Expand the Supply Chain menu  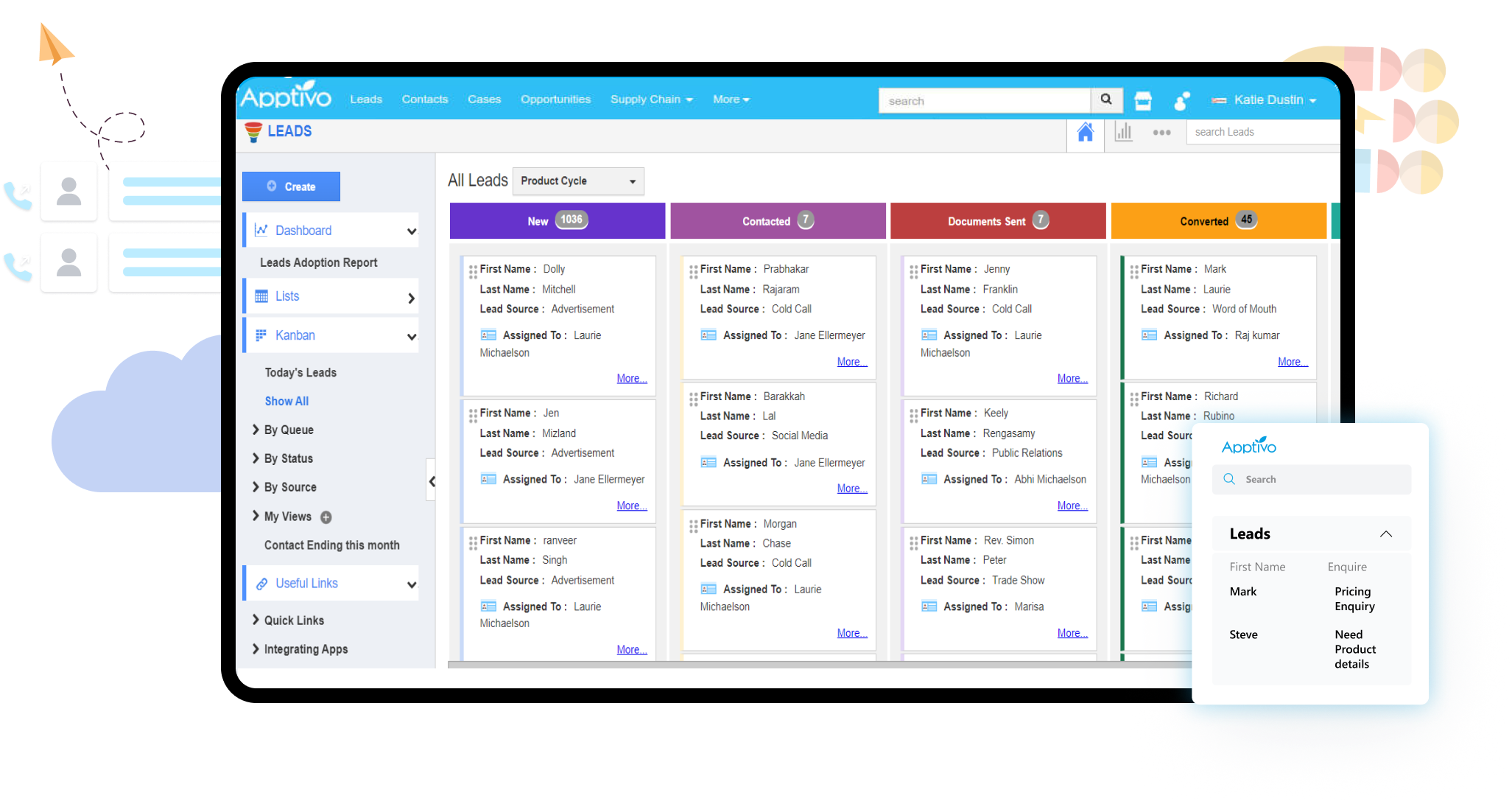point(651,99)
